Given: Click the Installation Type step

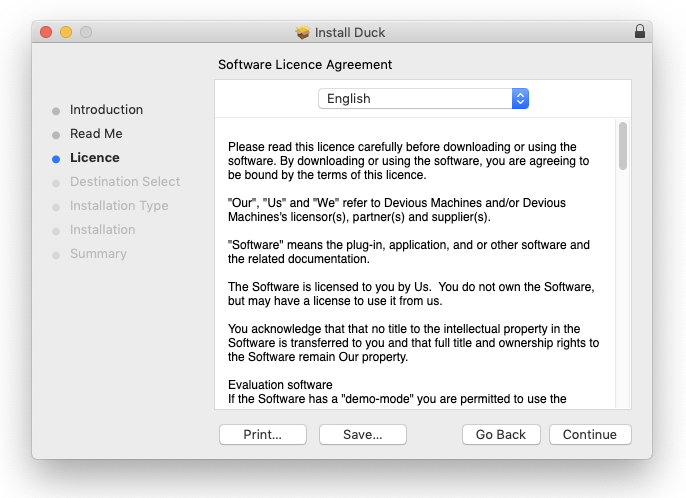Looking at the screenshot, I should coord(119,206).
